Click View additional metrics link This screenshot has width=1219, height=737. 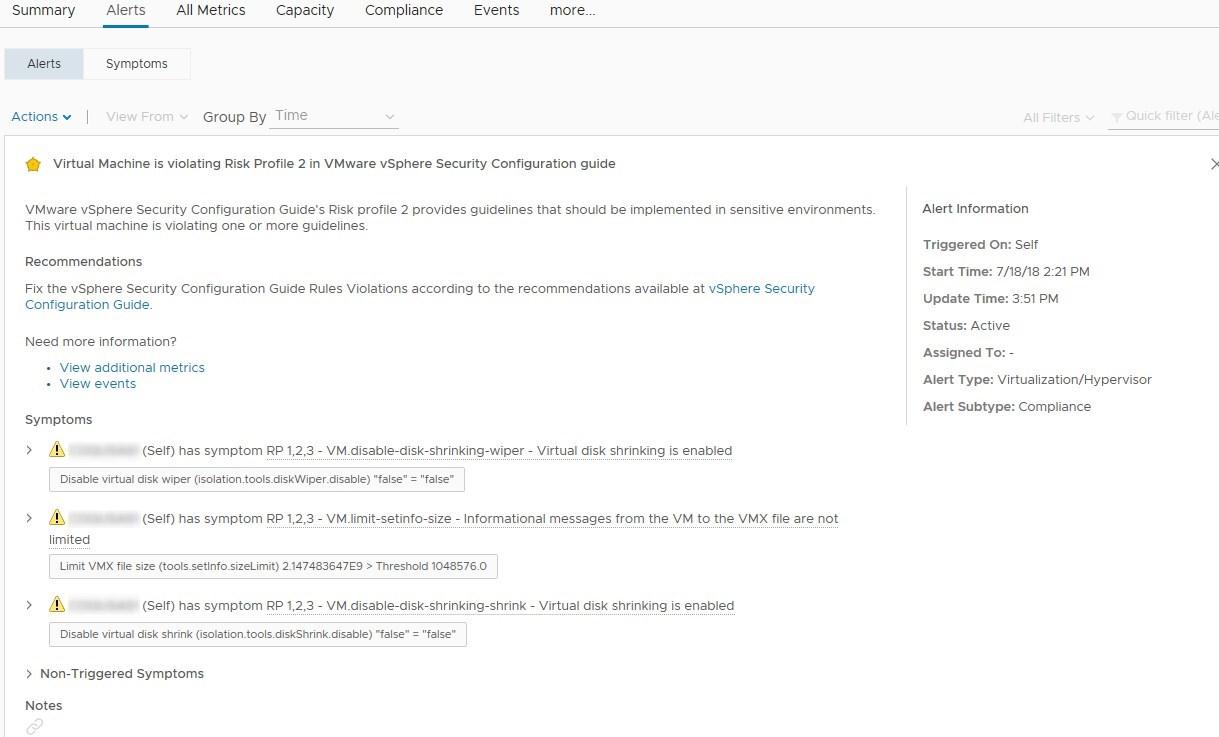[x=132, y=368]
